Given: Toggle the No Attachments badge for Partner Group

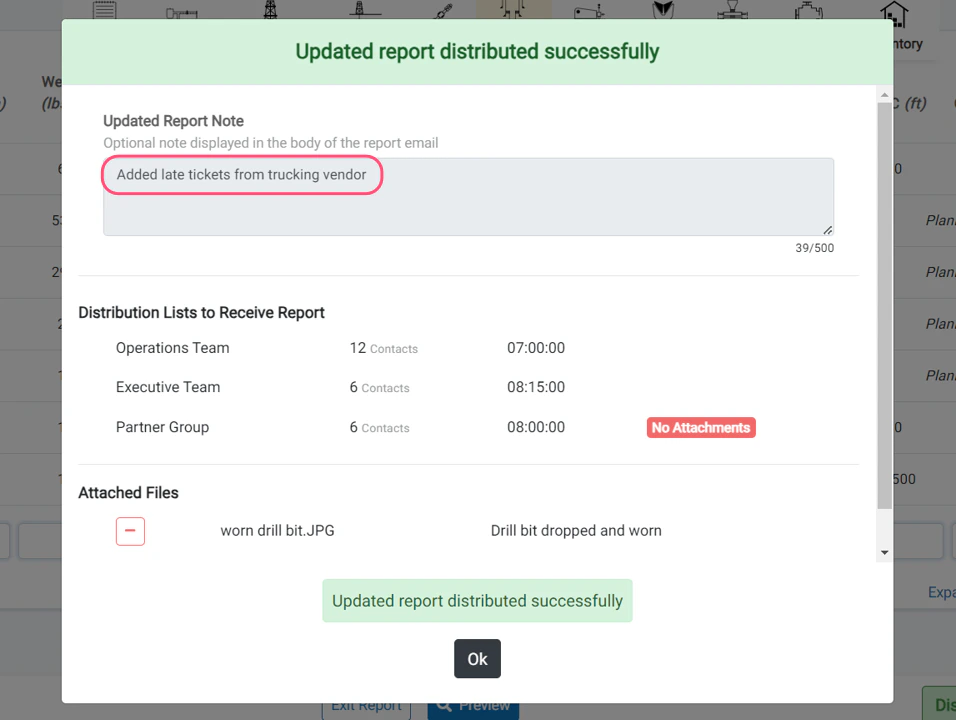Looking at the screenshot, I should (700, 427).
